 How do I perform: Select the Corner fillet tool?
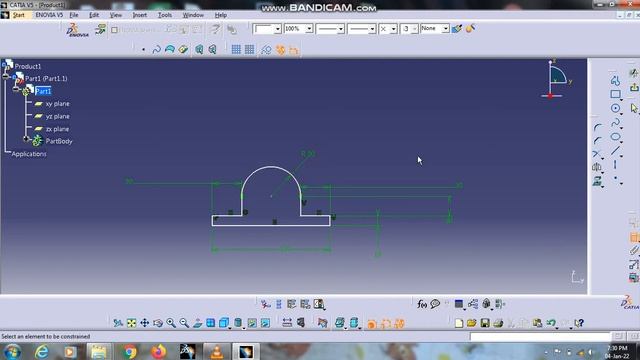point(597,128)
